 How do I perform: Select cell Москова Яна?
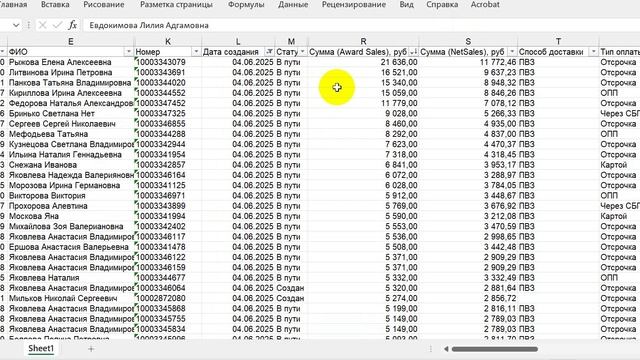[71, 216]
